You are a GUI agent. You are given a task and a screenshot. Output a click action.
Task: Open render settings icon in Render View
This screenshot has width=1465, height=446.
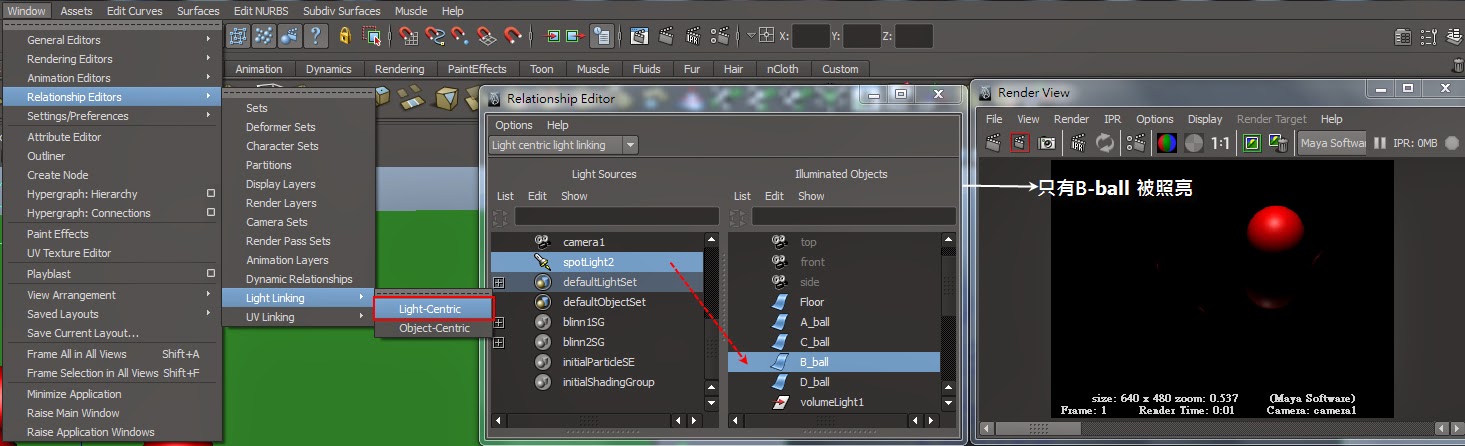pyautogui.click(x=1137, y=143)
